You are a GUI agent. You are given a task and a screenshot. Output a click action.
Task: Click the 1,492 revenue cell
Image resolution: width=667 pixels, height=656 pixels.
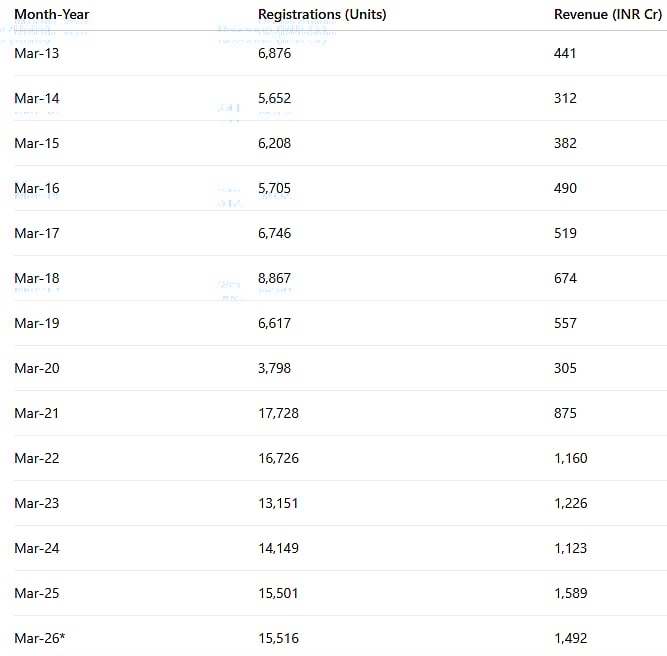(570, 638)
